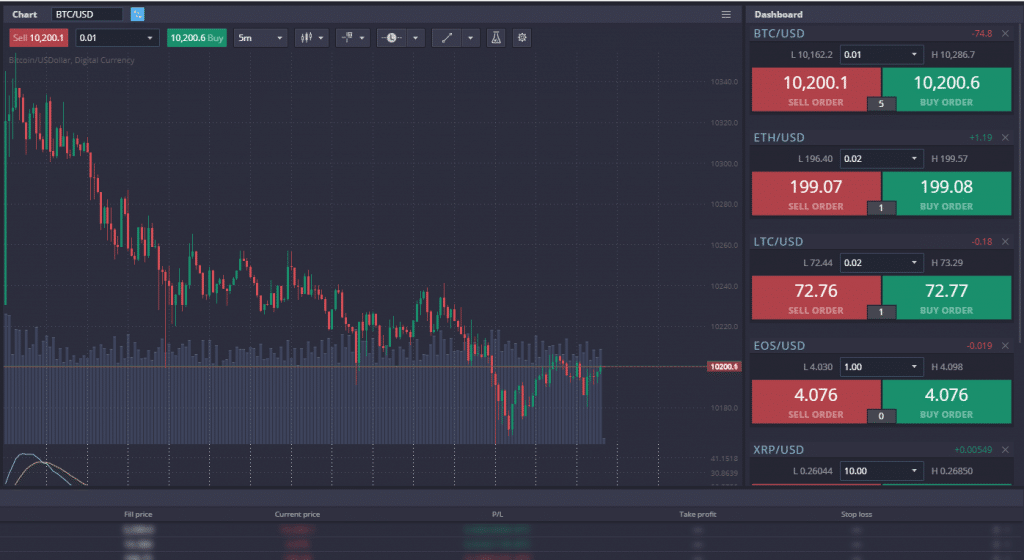Click the LTC/USD low value L 72.44
The width and height of the screenshot is (1024, 560).
tap(818, 263)
